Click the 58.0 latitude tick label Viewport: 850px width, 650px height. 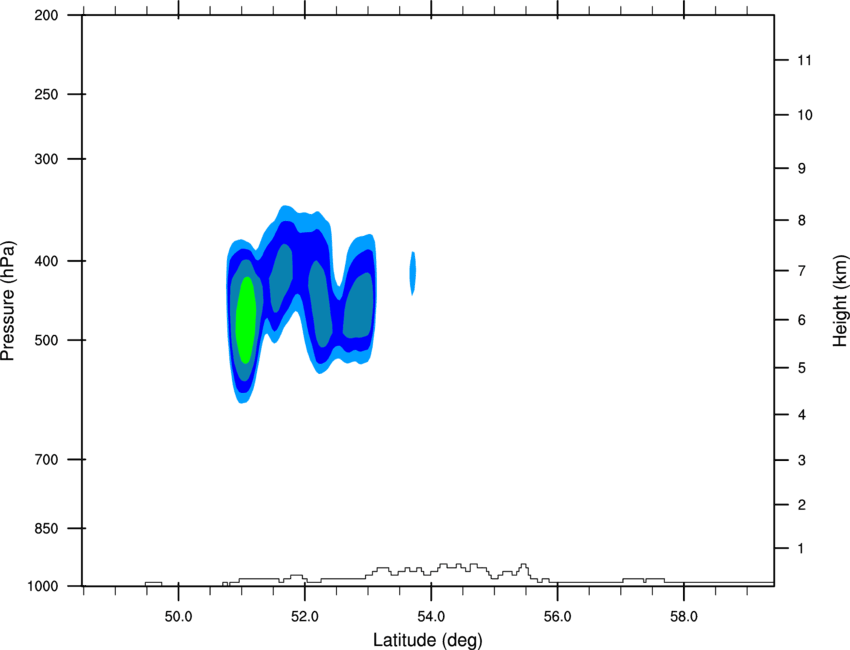click(684, 617)
